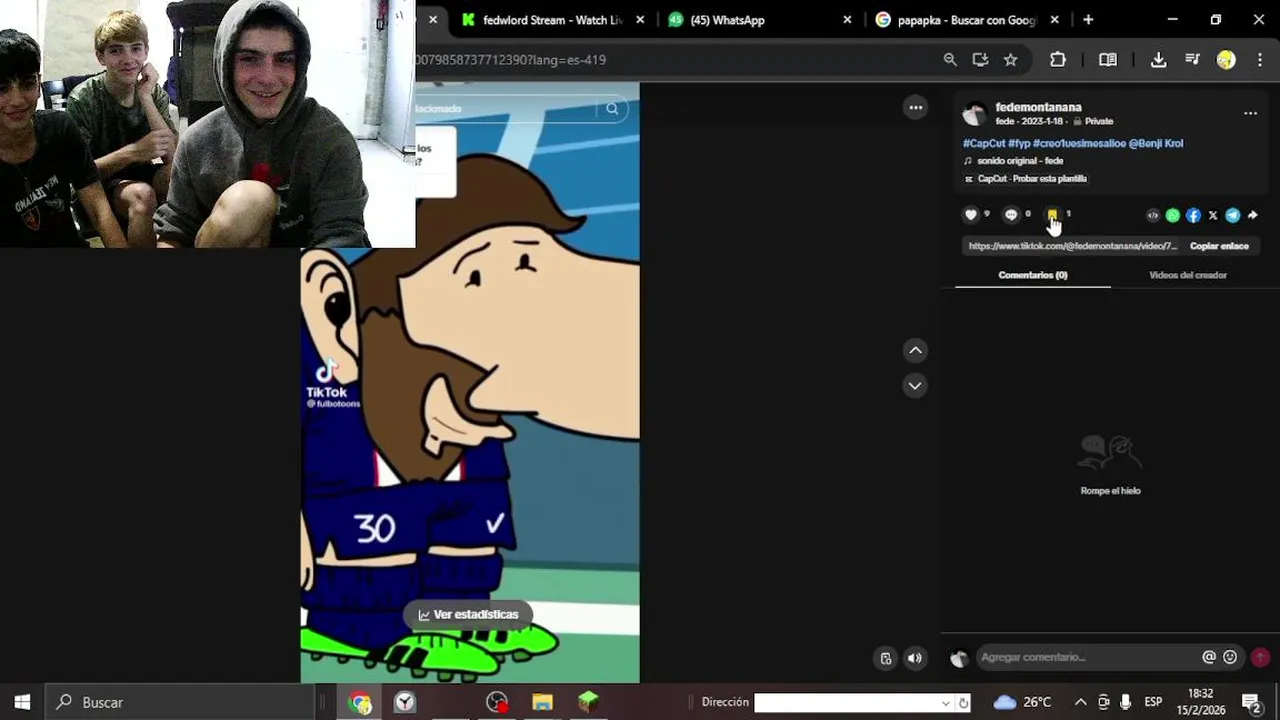The image size is (1280, 720).
Task: Click the refresh button on the Dirección toolbar
Action: (x=963, y=703)
